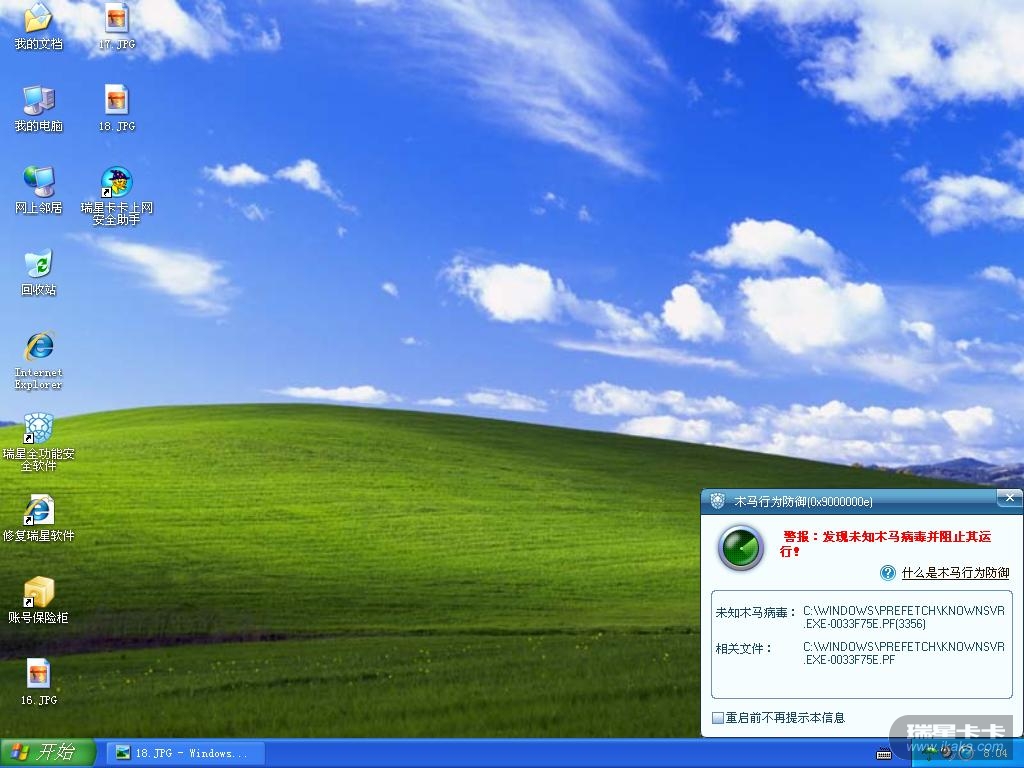Select the 修复瑞星软件 shortcut
This screenshot has width=1024, height=768.
[39, 519]
